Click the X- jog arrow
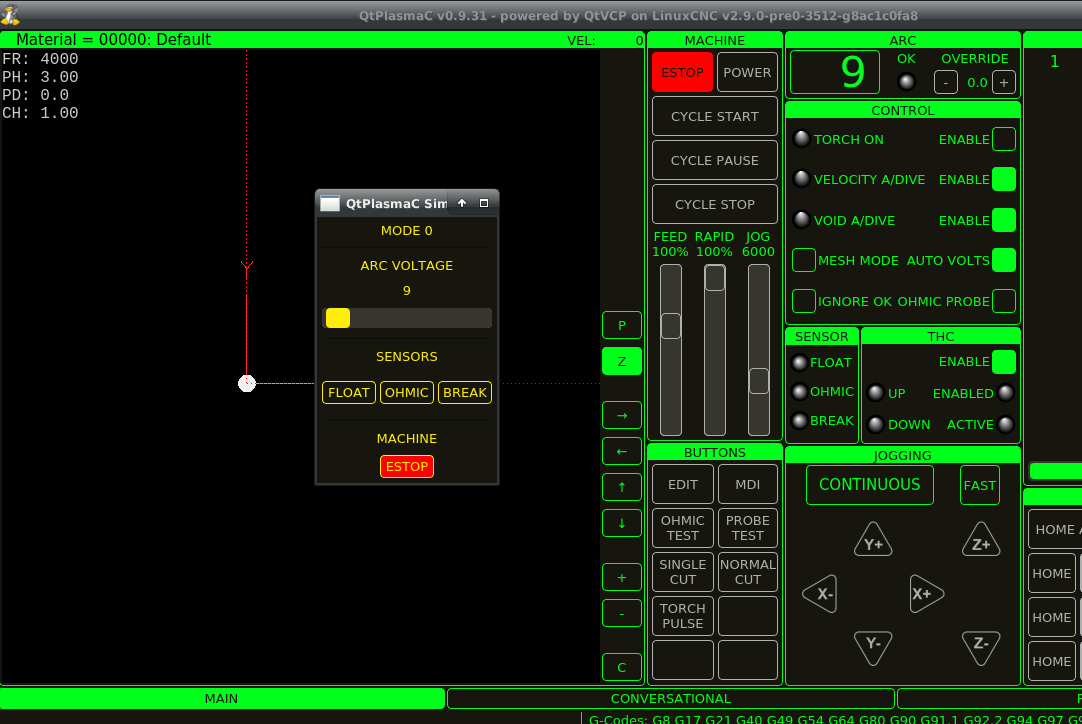 (820, 594)
